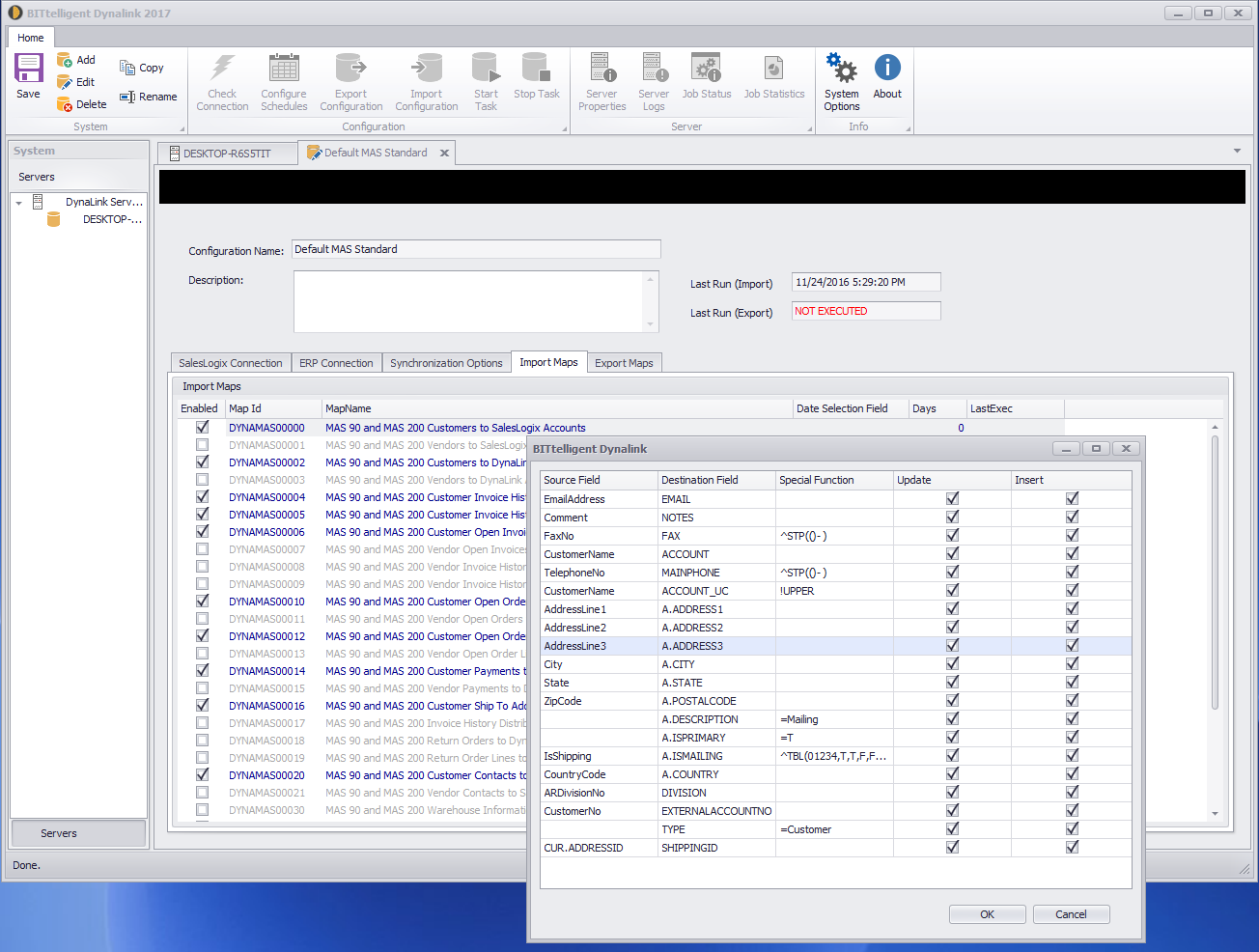The image size is (1259, 952).
Task: Click the Rename icon in ribbon
Action: click(127, 97)
